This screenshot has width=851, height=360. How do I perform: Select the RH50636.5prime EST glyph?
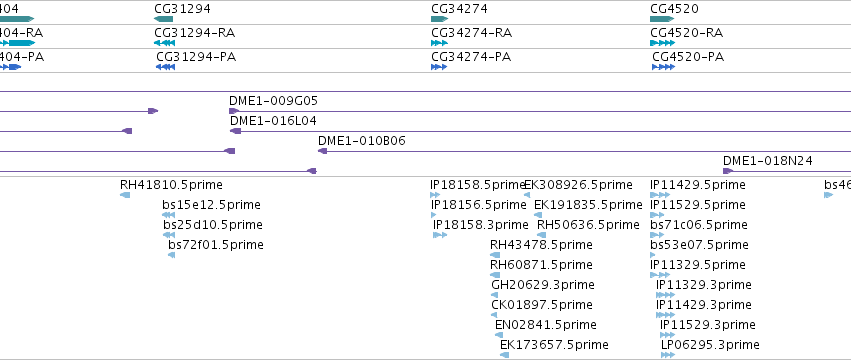(541, 235)
